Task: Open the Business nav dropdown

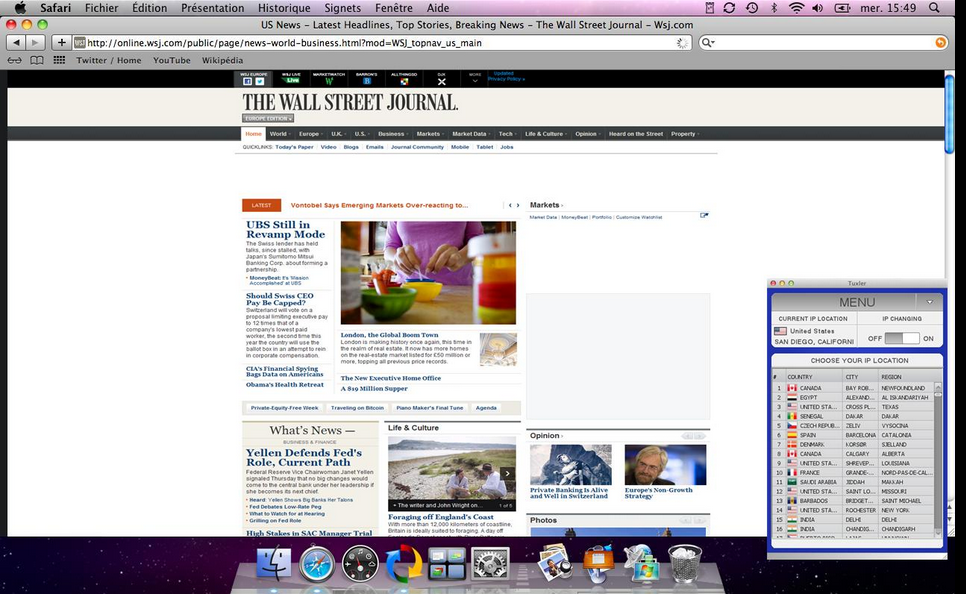Action: [x=392, y=134]
